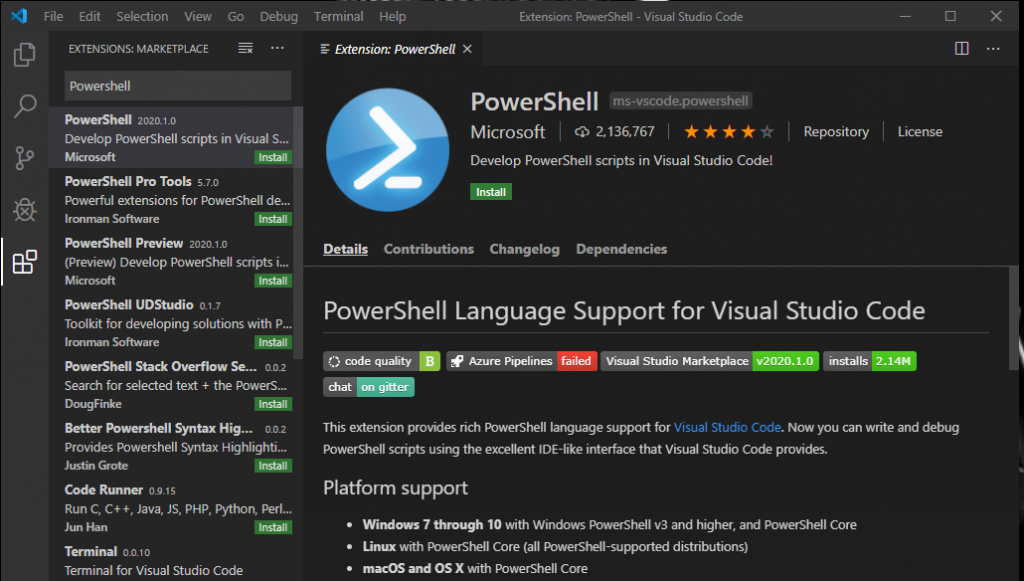Click the Azure Pipelines failed badge
Screen dimensions: 1024x581
pyautogui.click(x=522, y=361)
